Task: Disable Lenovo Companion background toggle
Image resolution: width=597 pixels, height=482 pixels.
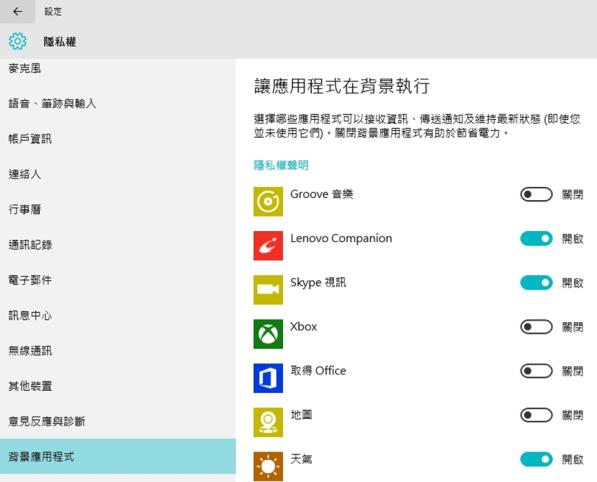Action: (536, 239)
